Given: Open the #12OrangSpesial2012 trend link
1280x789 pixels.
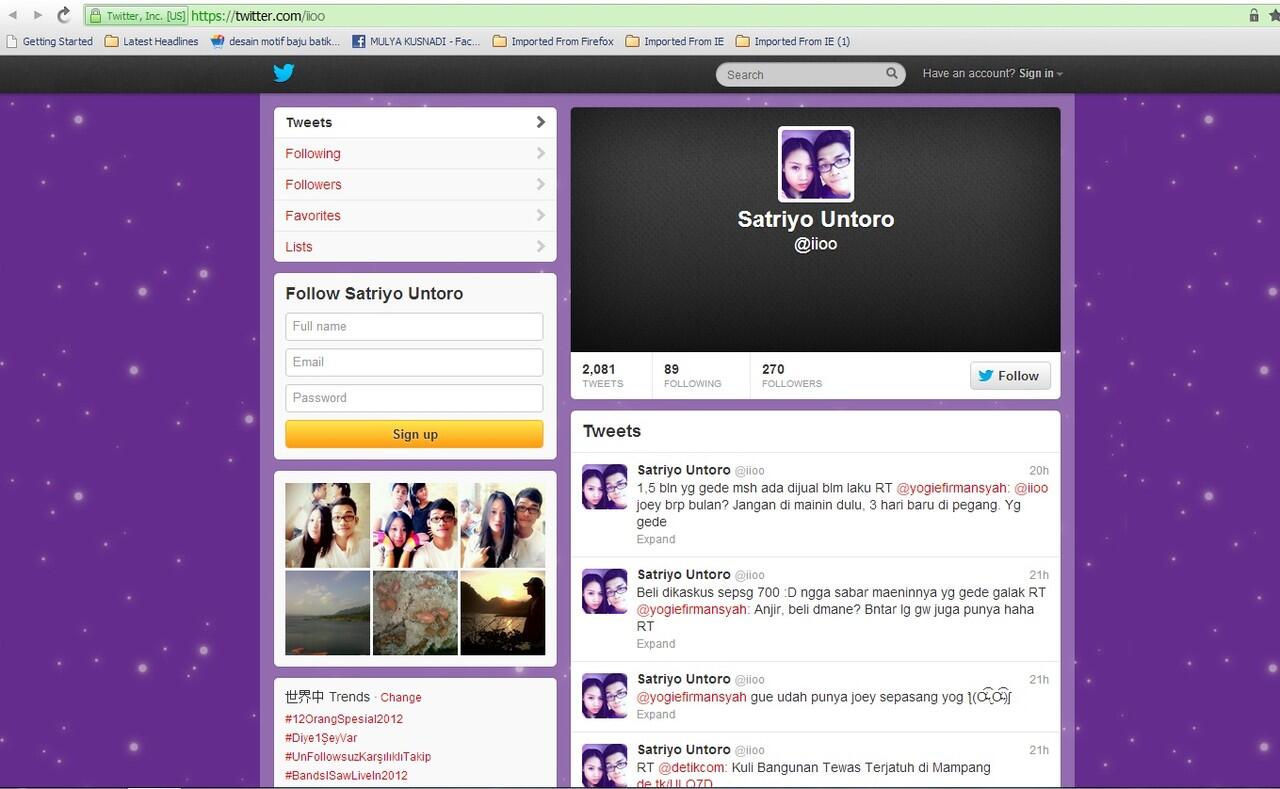Looking at the screenshot, I should [344, 719].
